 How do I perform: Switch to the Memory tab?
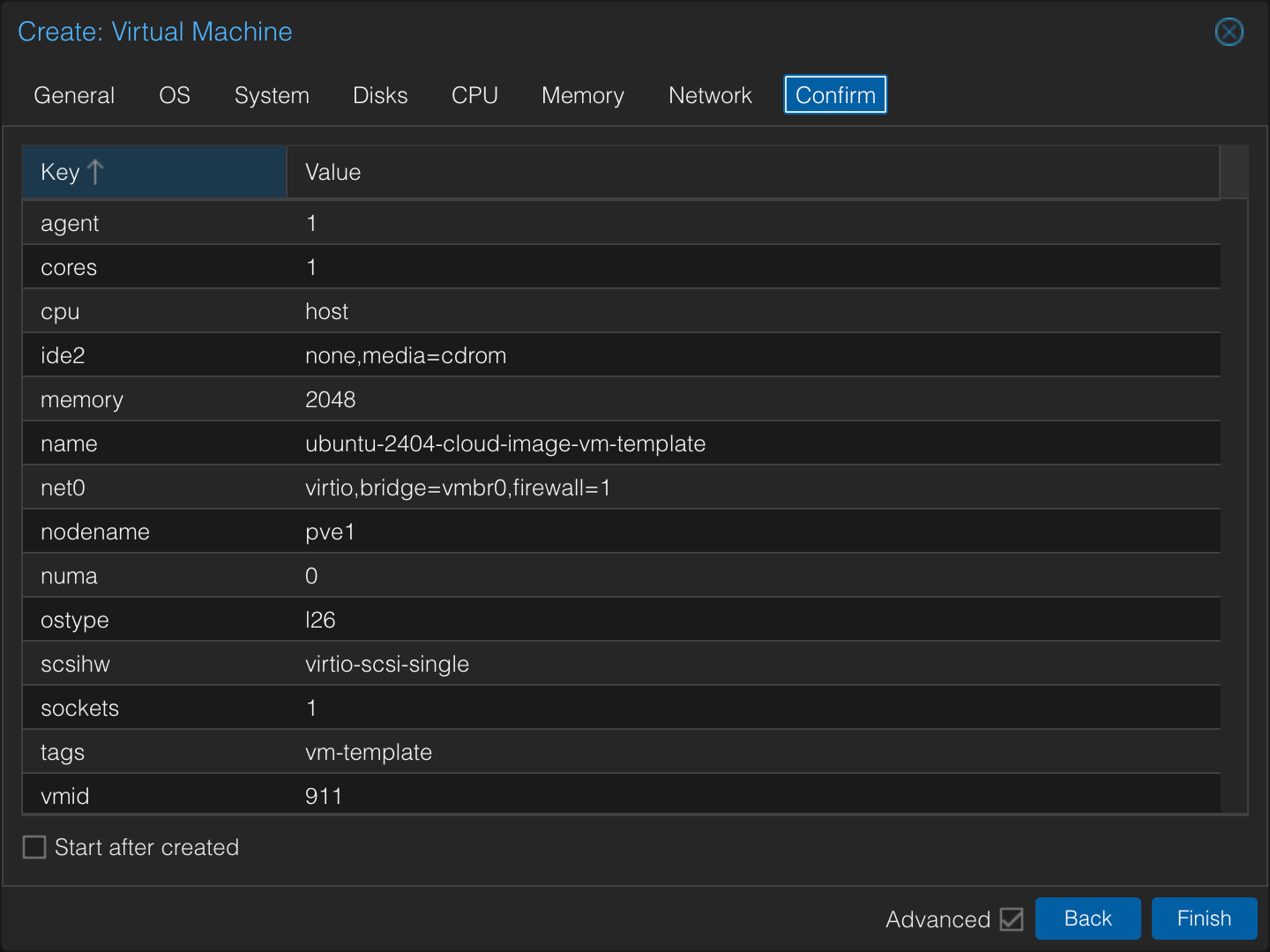[x=582, y=95]
